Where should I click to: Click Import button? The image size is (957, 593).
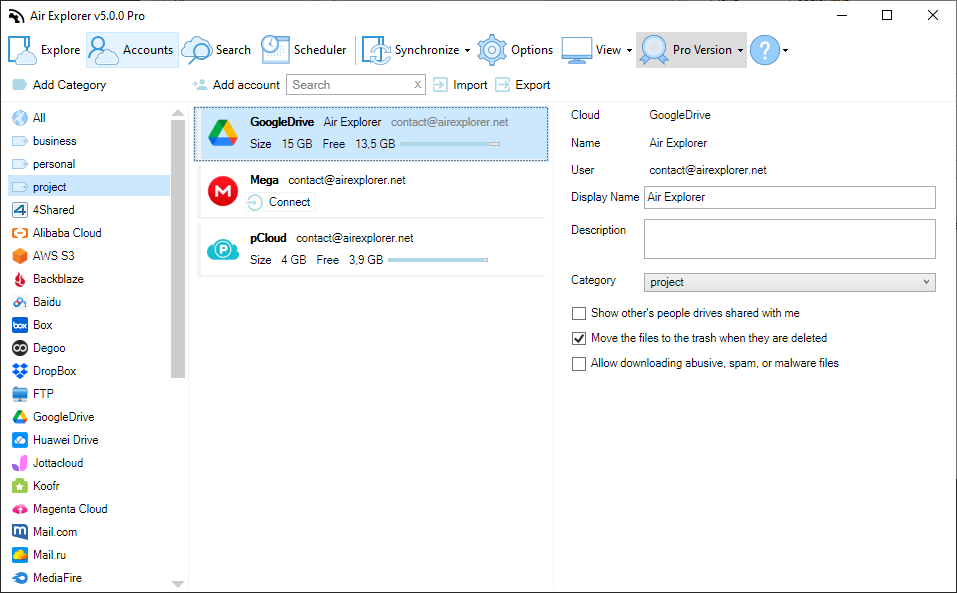coord(460,85)
